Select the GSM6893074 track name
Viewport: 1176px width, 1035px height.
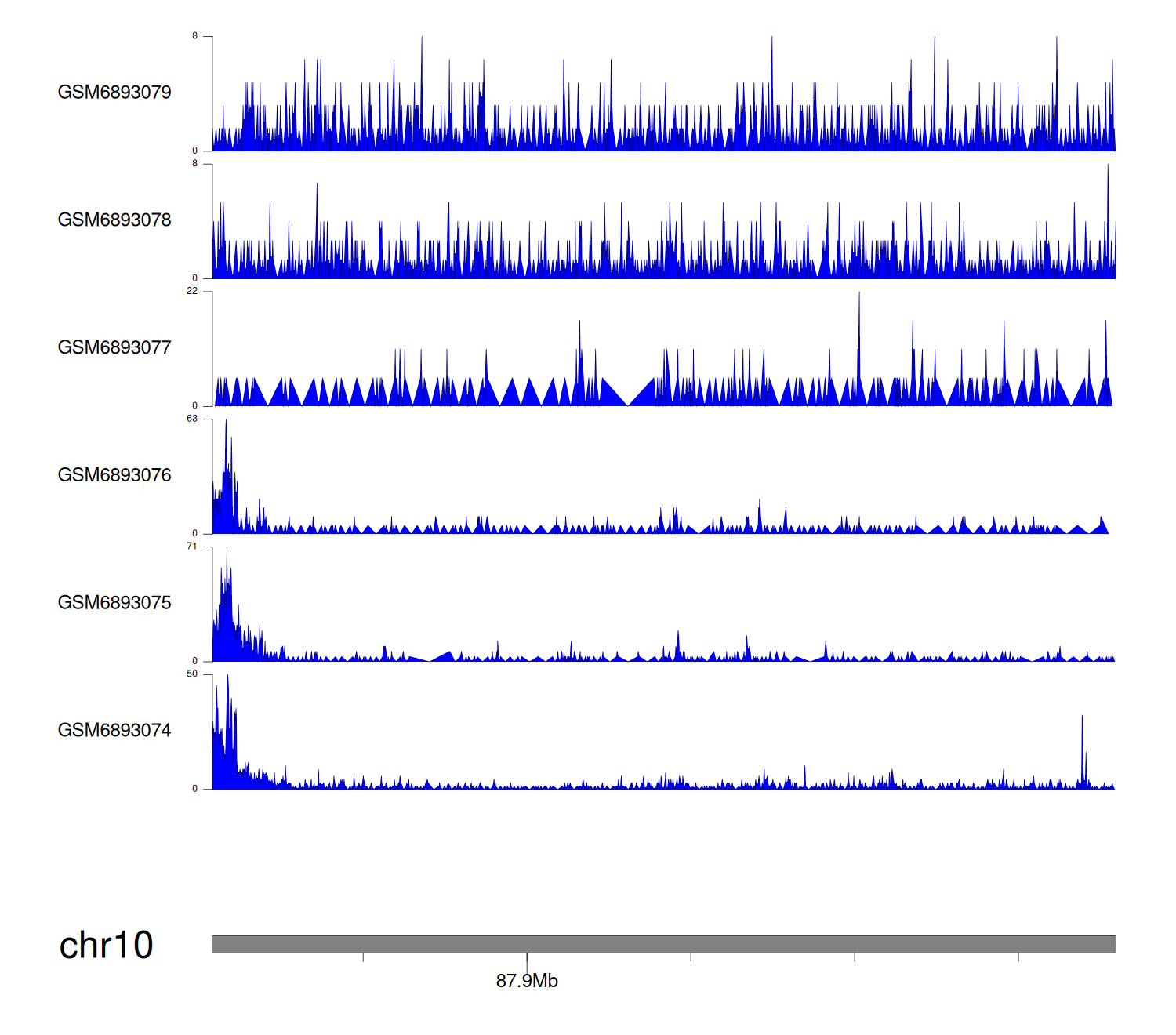114,731
